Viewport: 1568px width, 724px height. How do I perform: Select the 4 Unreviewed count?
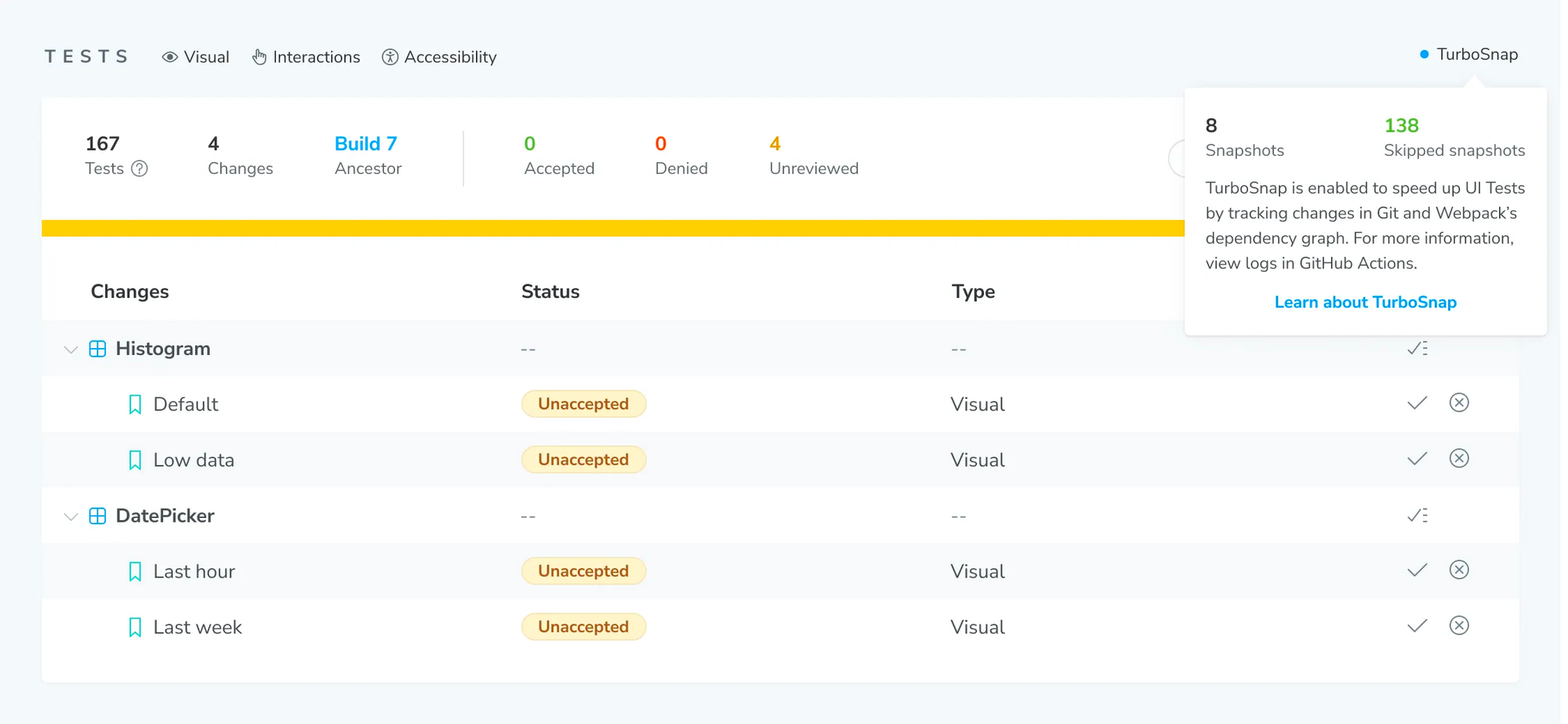click(775, 144)
